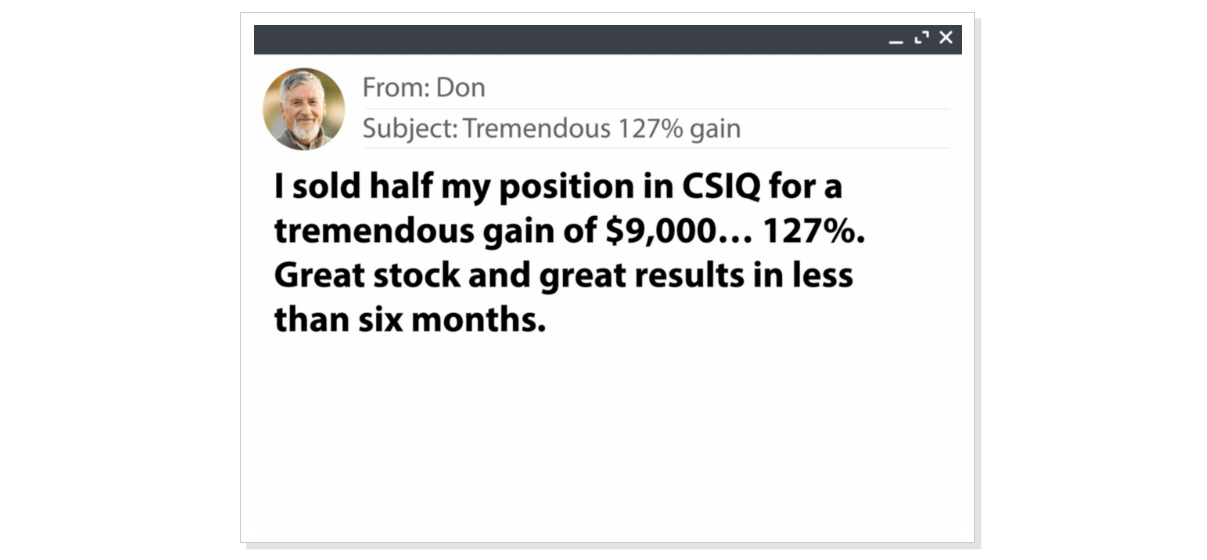Click the dark title bar of the email
This screenshot has height=560, width=1207.
coord(570,39)
